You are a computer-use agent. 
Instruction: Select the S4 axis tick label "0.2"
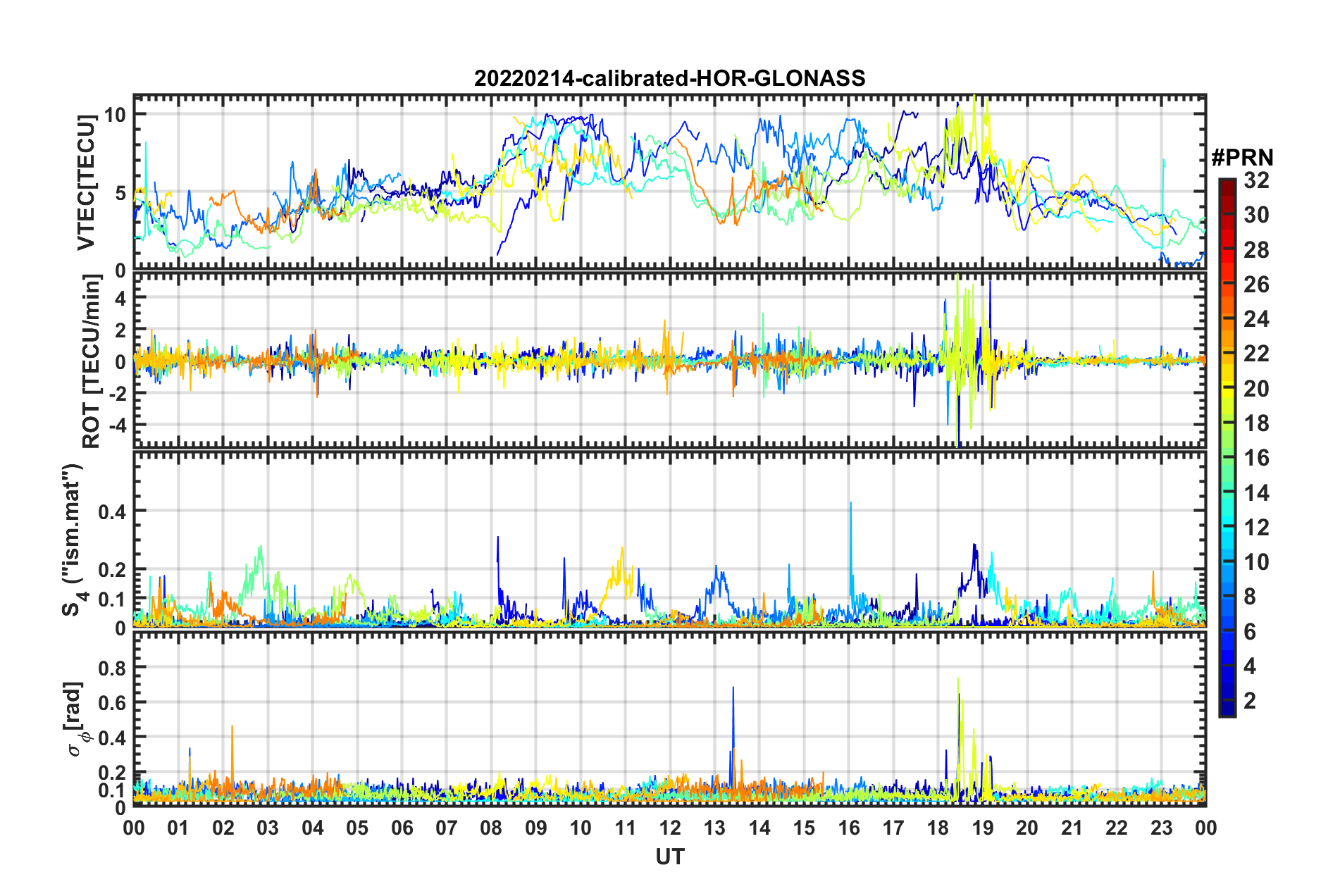[112, 570]
